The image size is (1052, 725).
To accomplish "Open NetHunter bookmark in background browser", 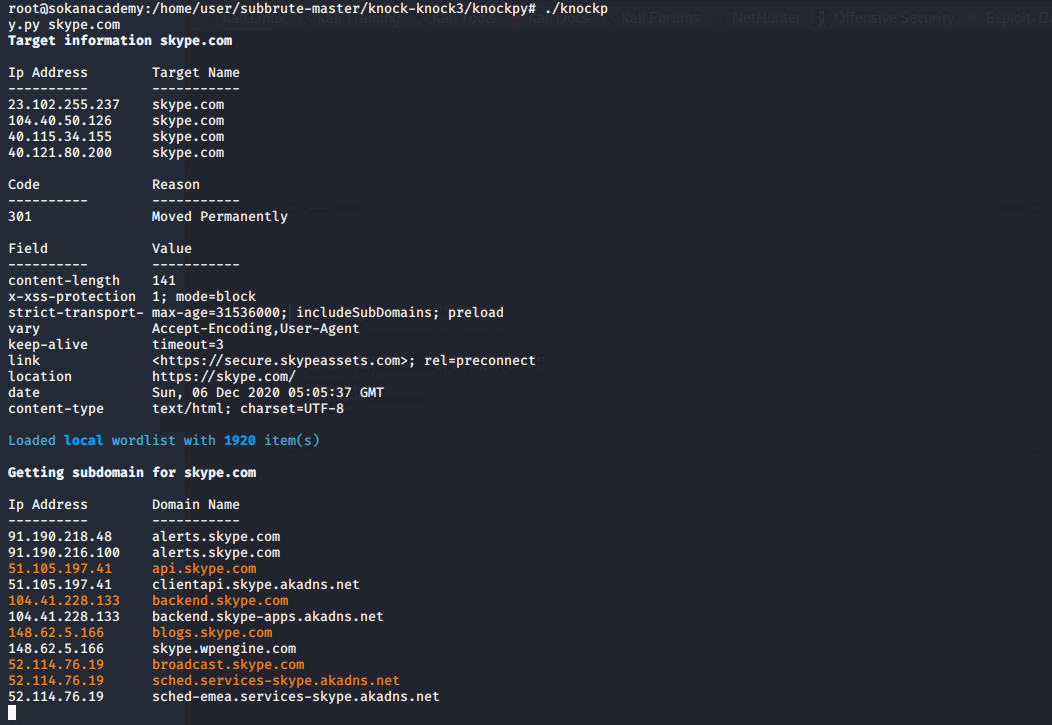I will pyautogui.click(x=766, y=18).
